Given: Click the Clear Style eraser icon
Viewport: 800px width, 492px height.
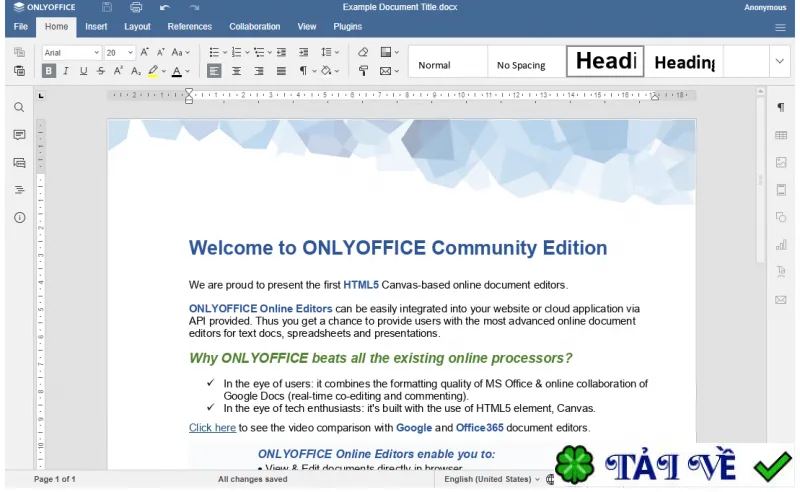Looking at the screenshot, I should coord(363,52).
